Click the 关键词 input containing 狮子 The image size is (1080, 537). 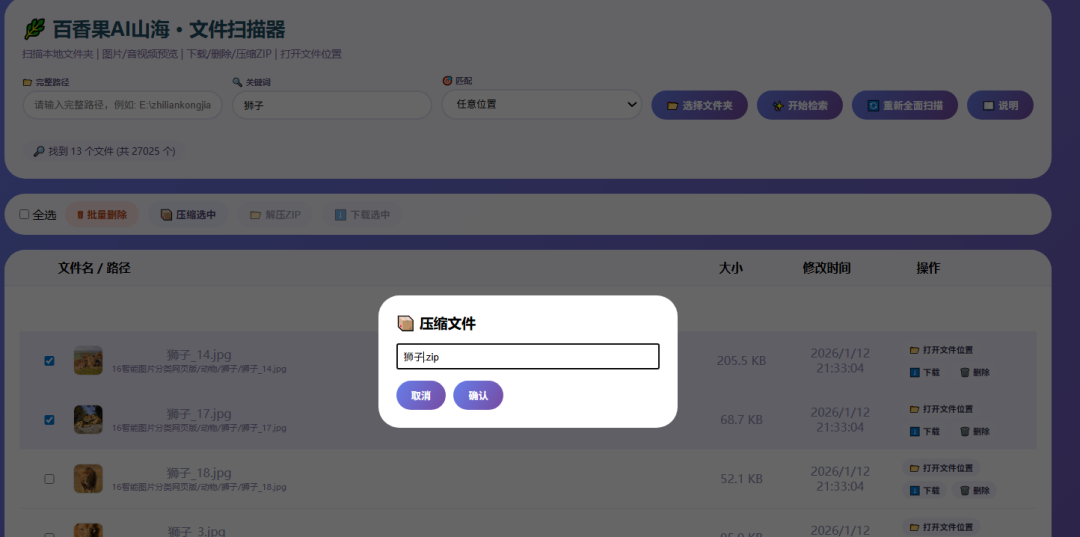click(332, 105)
